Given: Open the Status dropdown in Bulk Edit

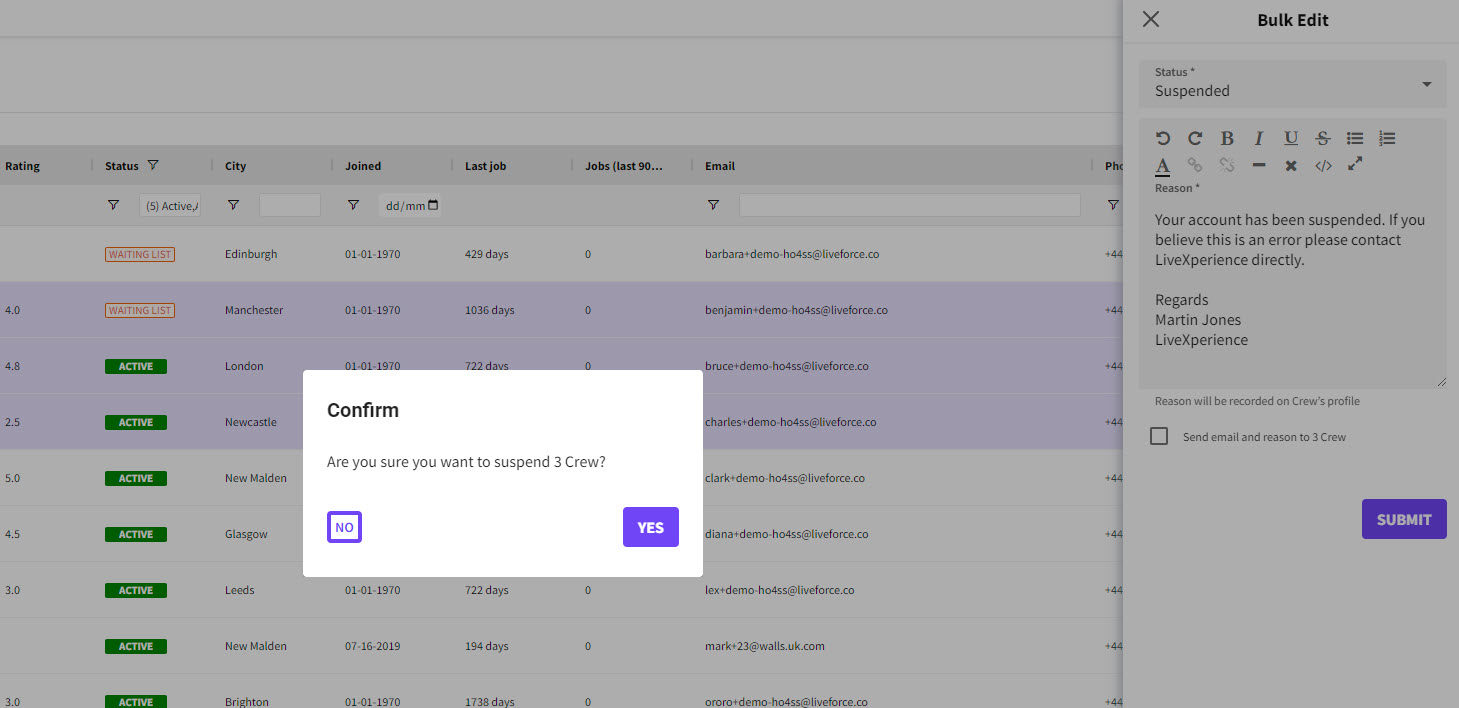Looking at the screenshot, I should [1292, 84].
